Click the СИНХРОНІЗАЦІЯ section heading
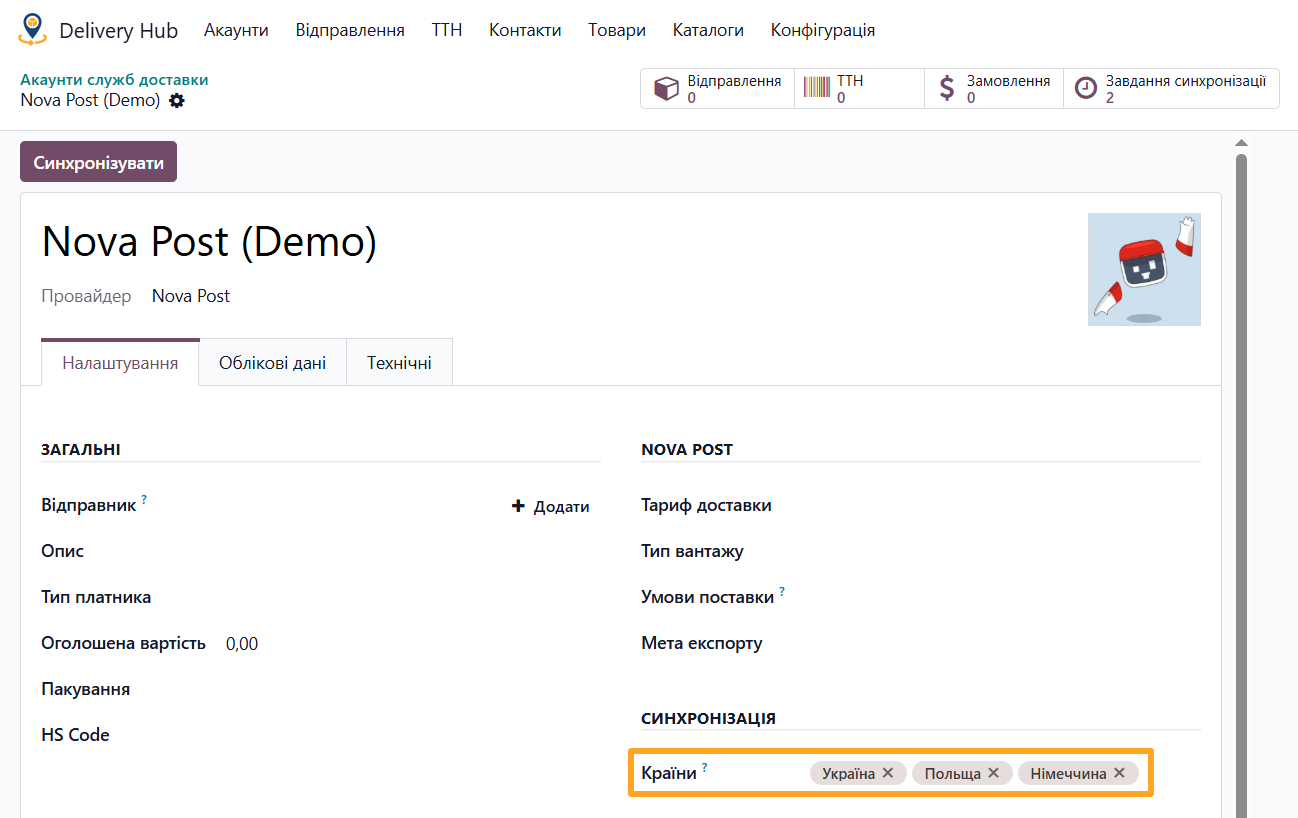 pos(709,719)
